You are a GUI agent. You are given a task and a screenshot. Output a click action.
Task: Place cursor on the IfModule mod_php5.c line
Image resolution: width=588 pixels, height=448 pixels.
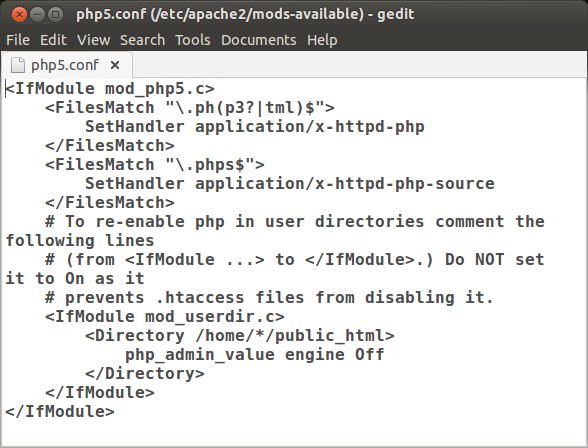click(x=110, y=89)
